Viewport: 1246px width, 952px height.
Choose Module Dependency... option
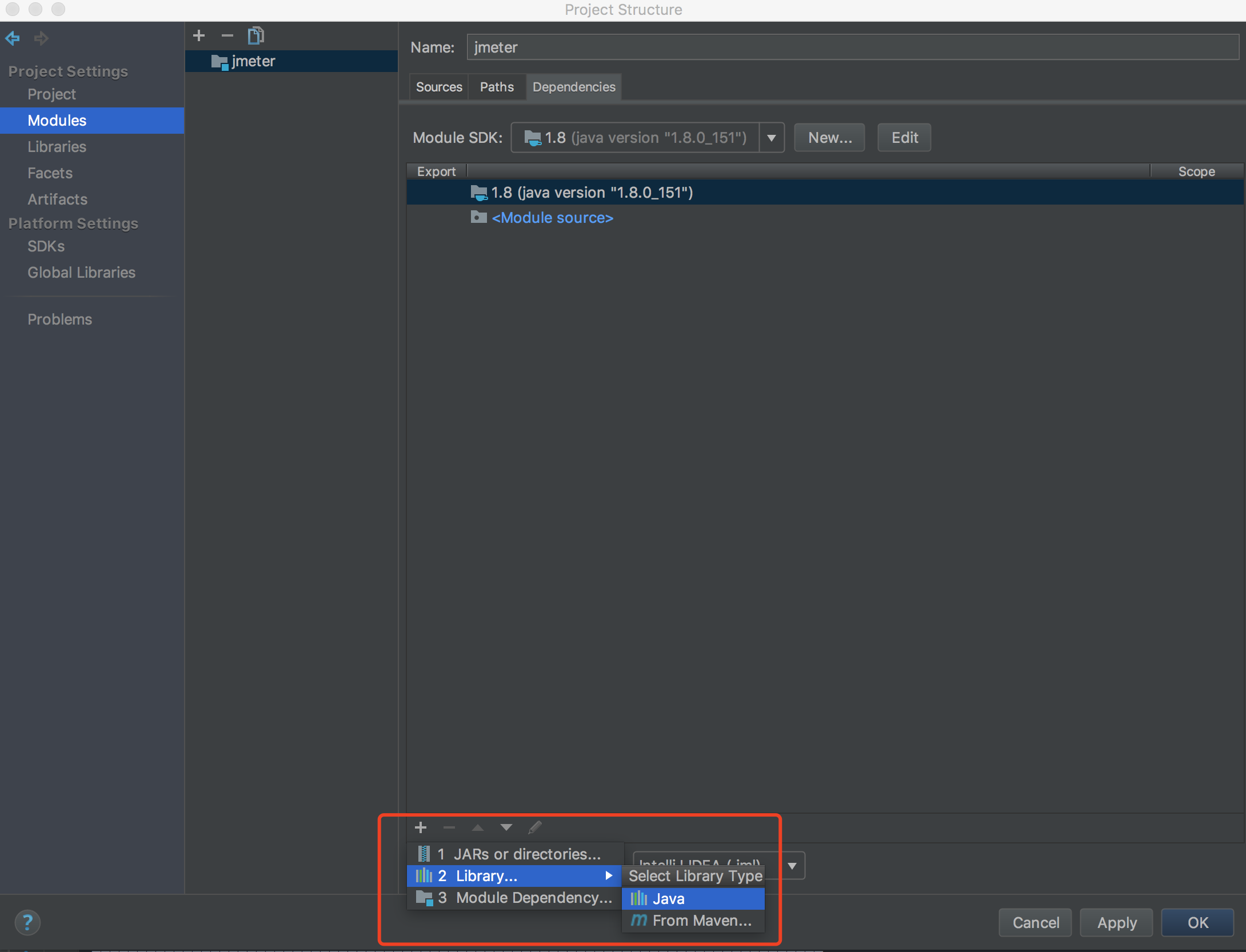(x=515, y=898)
